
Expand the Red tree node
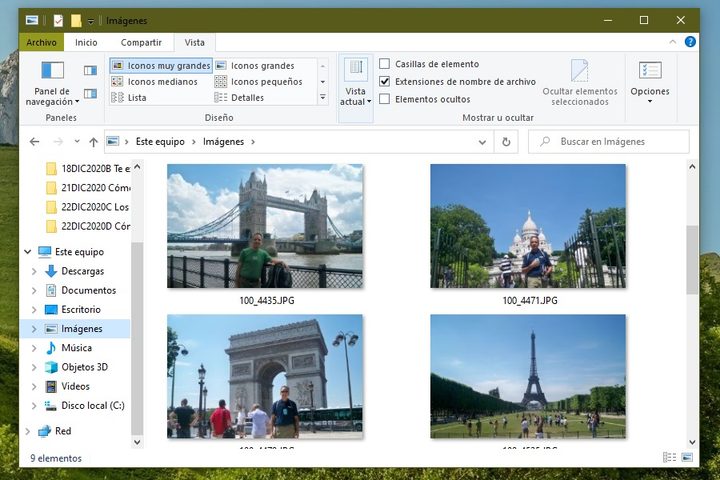pyautogui.click(x=28, y=431)
